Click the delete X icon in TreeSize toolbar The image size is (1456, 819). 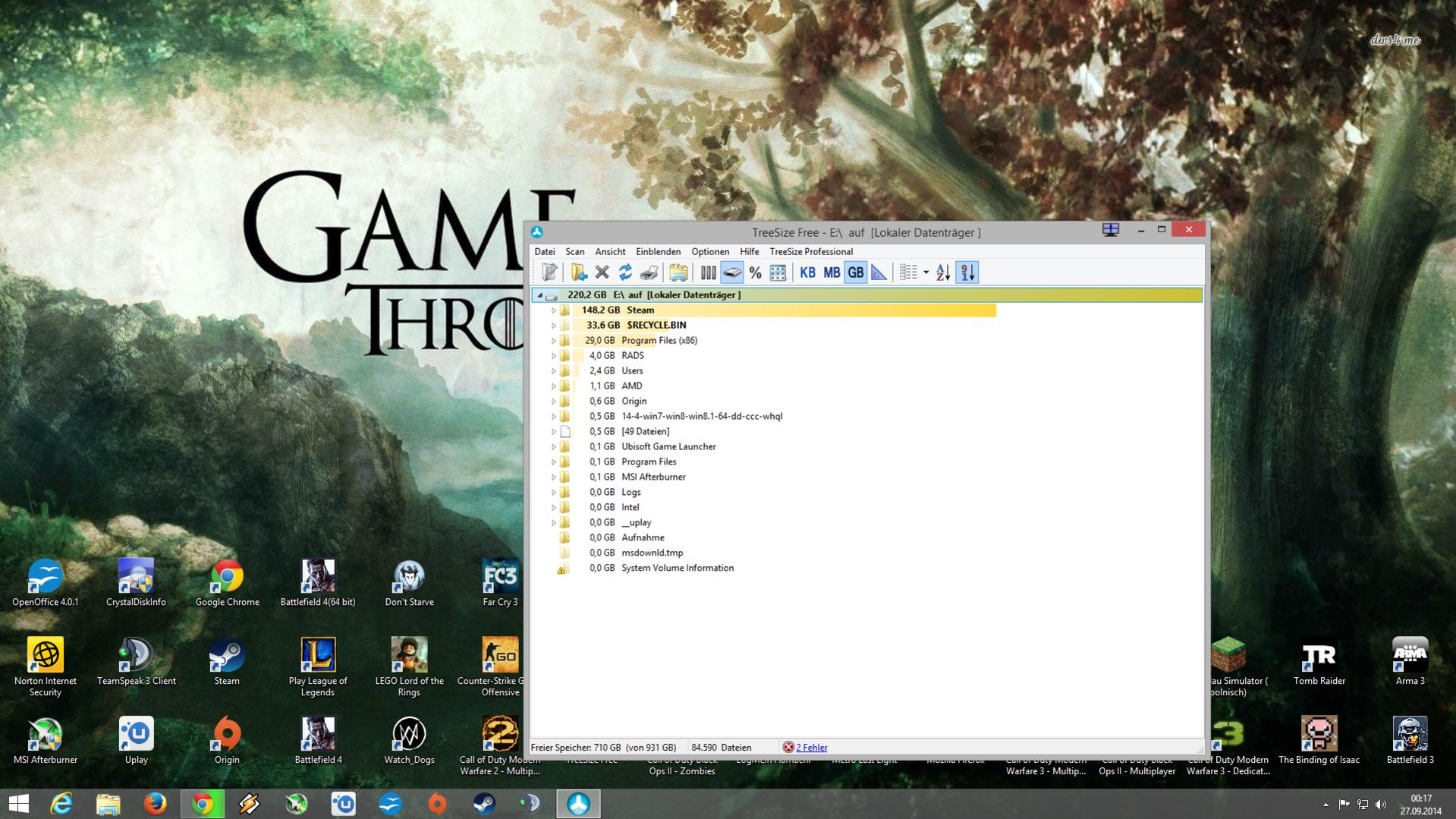coord(602,272)
